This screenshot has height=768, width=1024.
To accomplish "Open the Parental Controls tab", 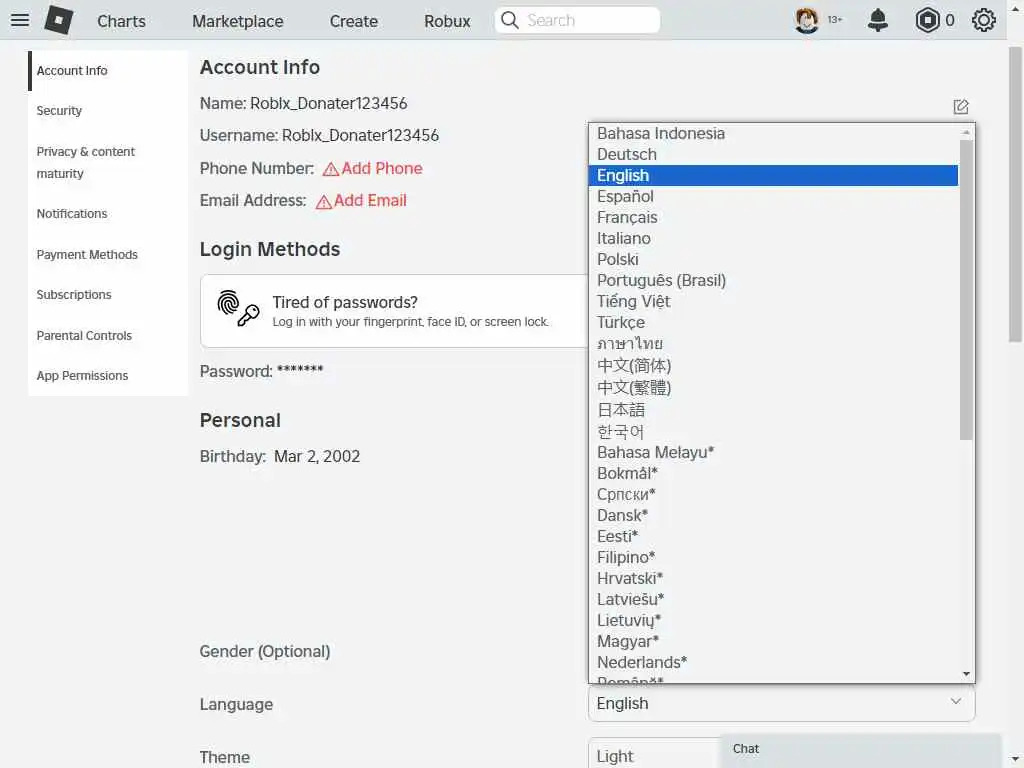I will [x=108, y=336].
